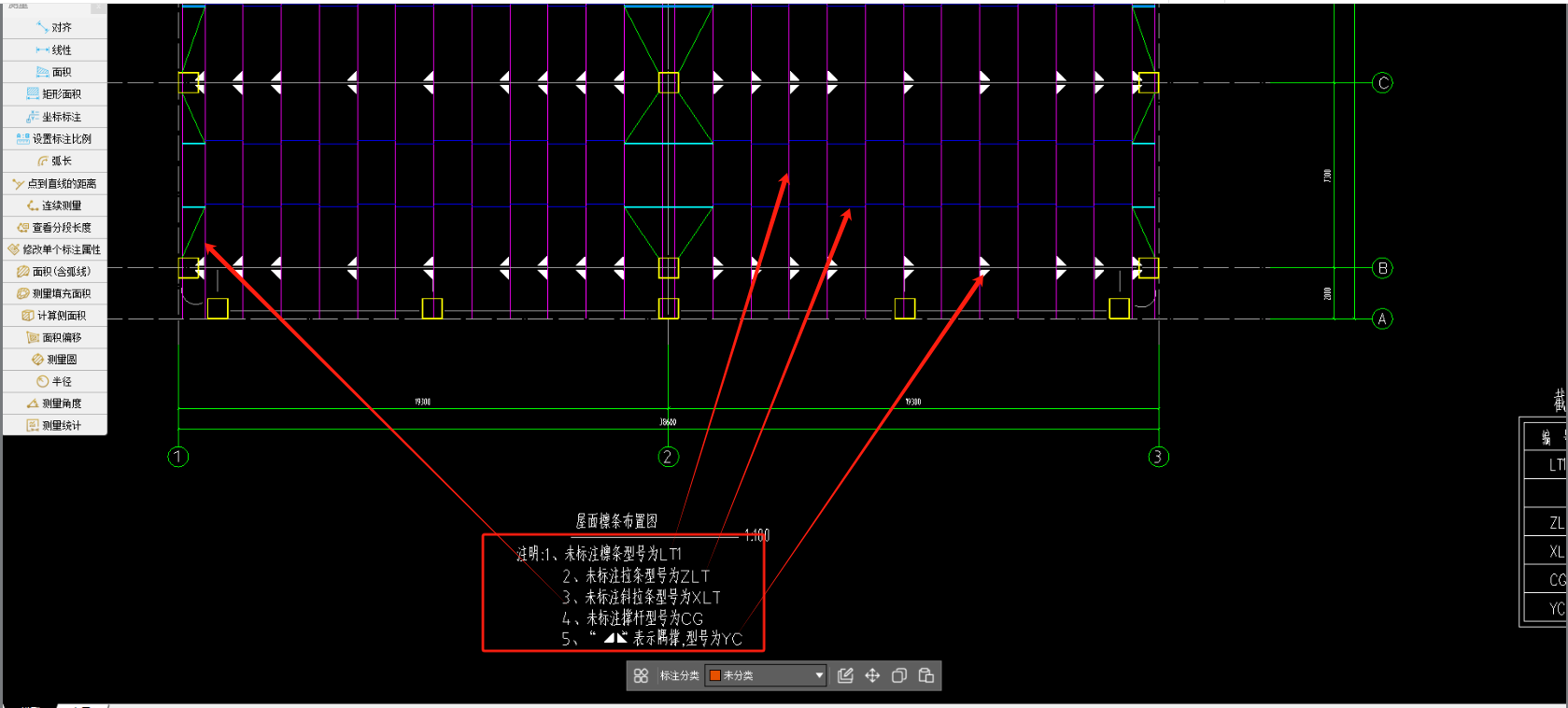The image size is (1568, 708).
Task: Select the 面积 area tool
Action: 54,72
